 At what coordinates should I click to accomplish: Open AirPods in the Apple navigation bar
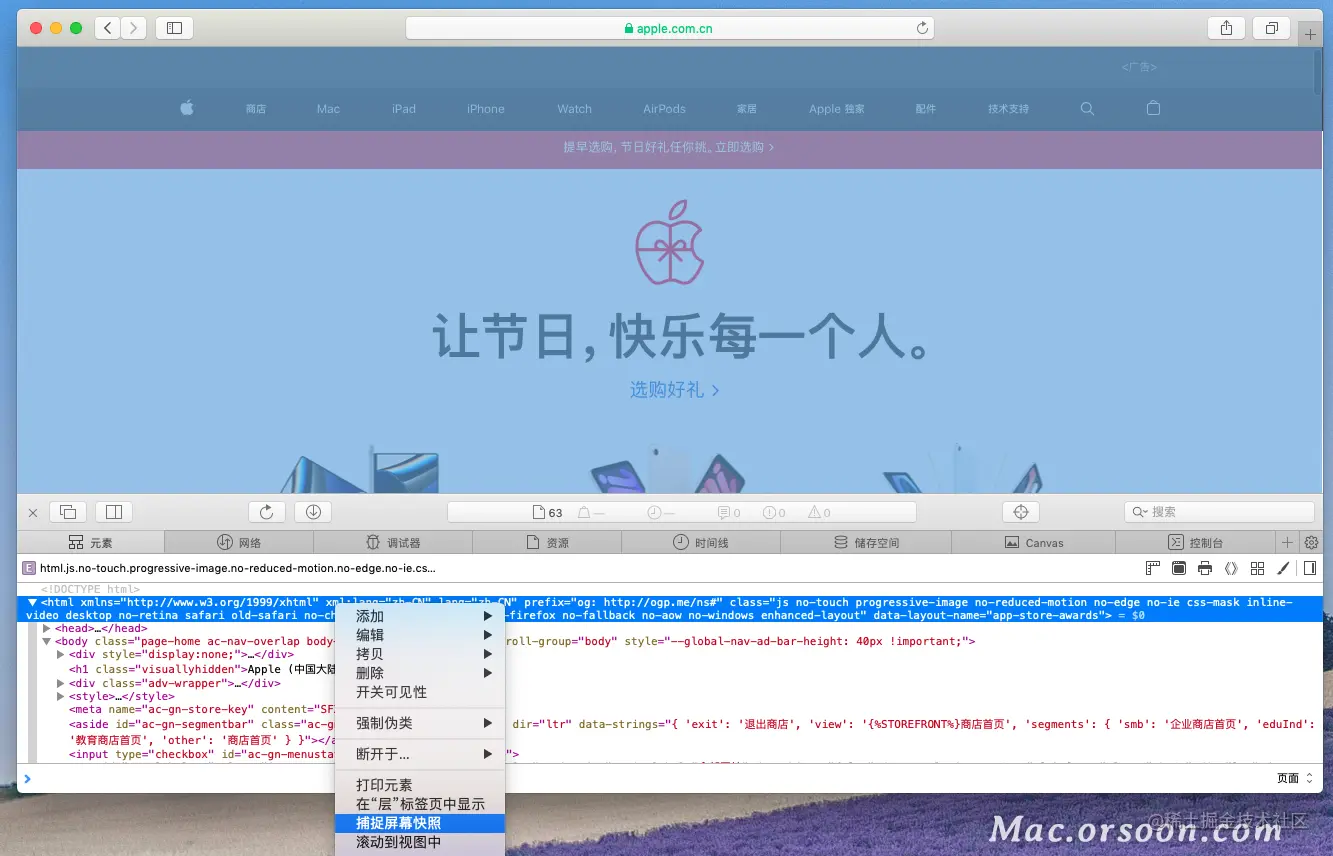(665, 109)
